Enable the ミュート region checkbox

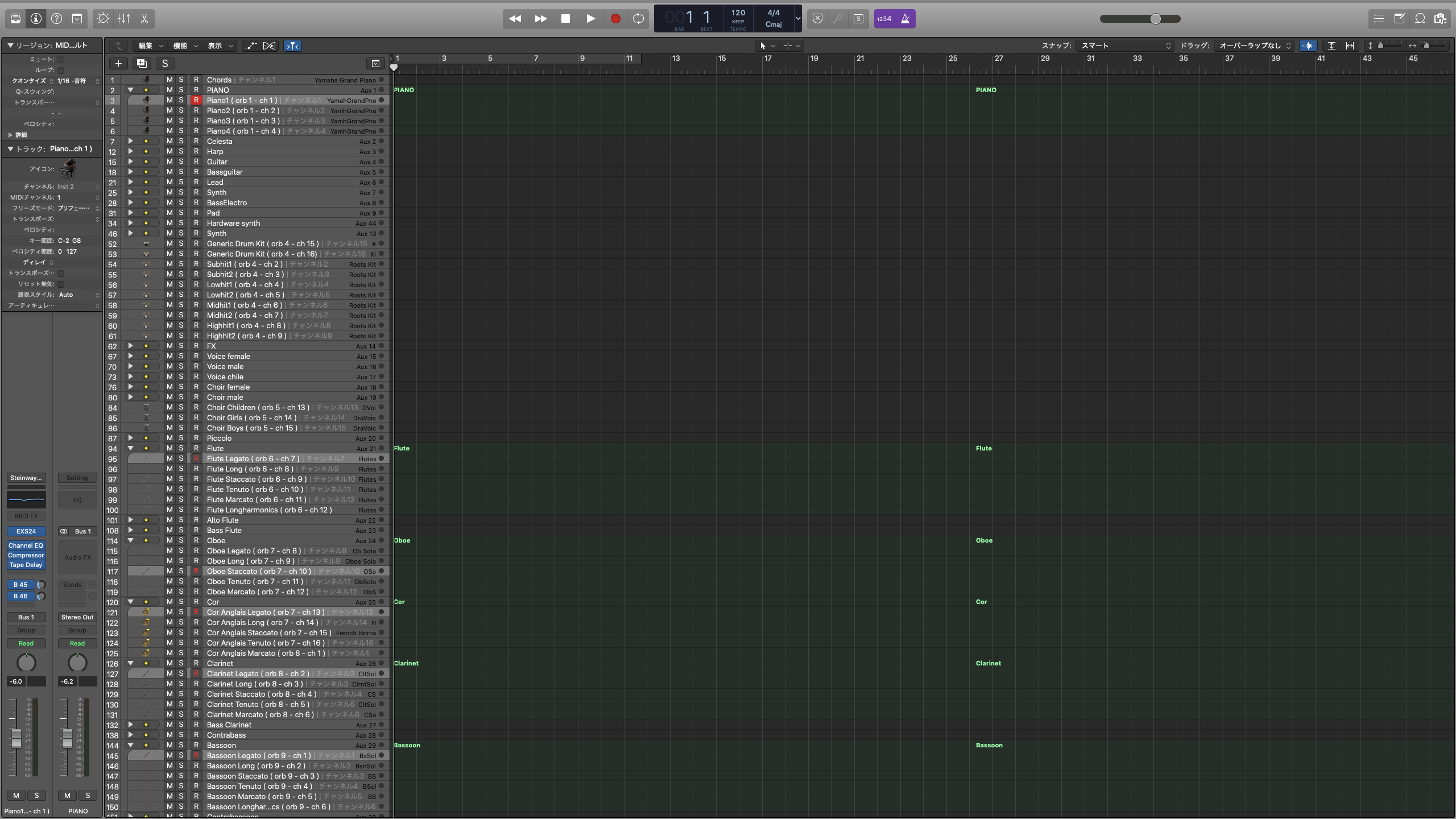pyautogui.click(x=61, y=59)
